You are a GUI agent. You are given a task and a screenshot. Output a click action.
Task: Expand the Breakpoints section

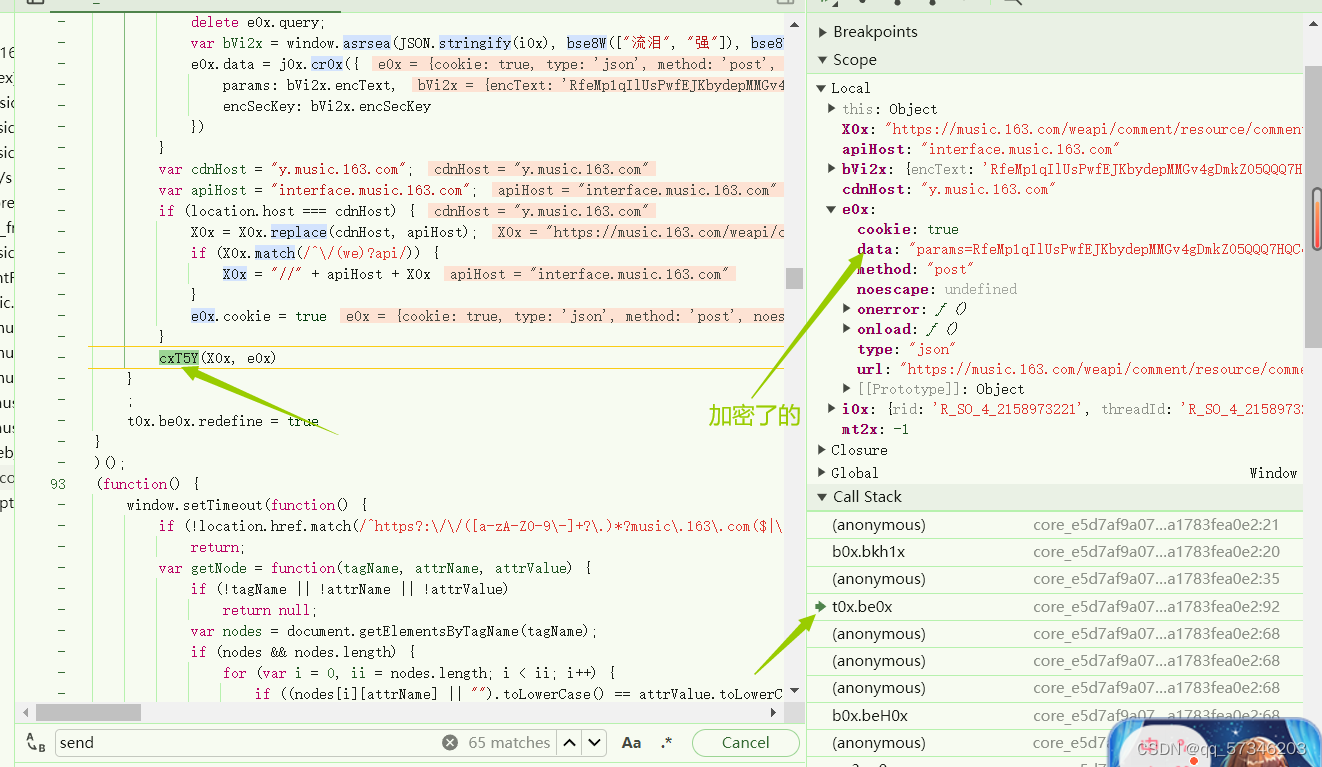pos(823,32)
